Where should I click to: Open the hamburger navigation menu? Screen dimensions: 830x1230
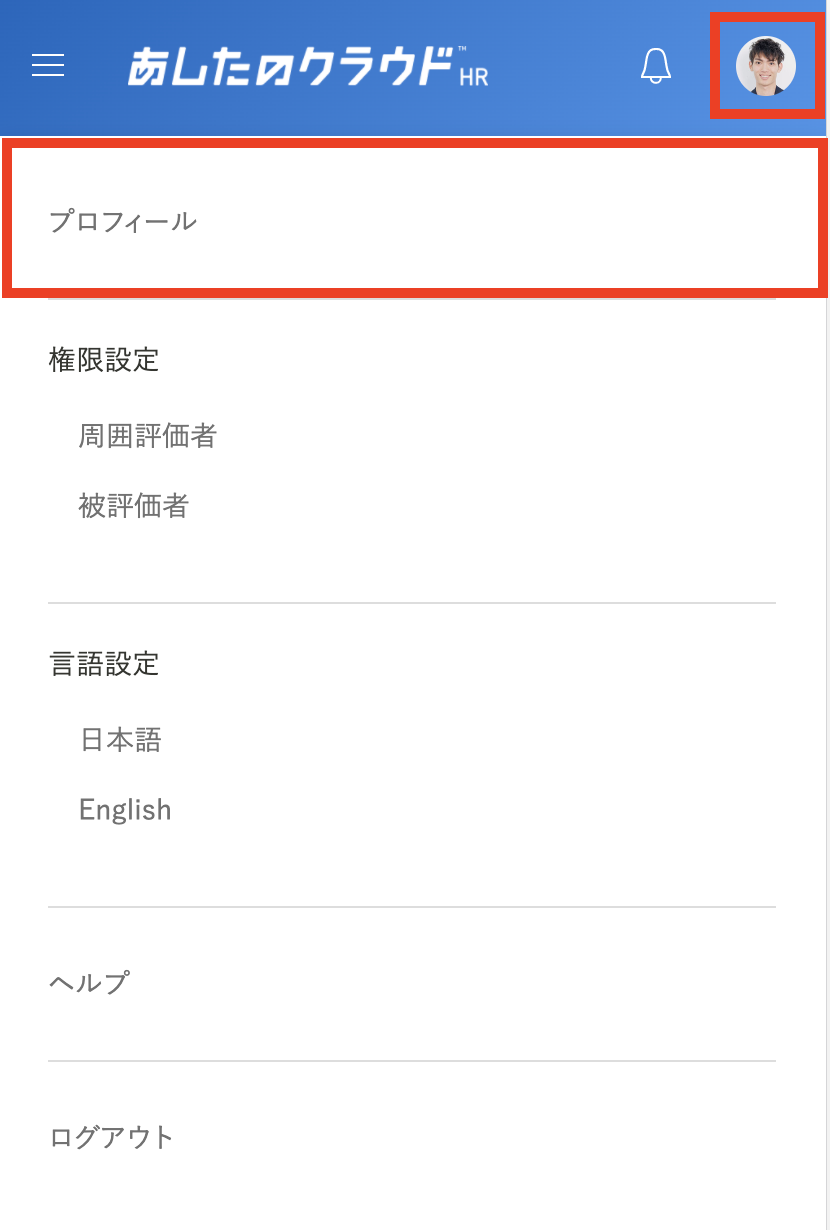click(48, 66)
